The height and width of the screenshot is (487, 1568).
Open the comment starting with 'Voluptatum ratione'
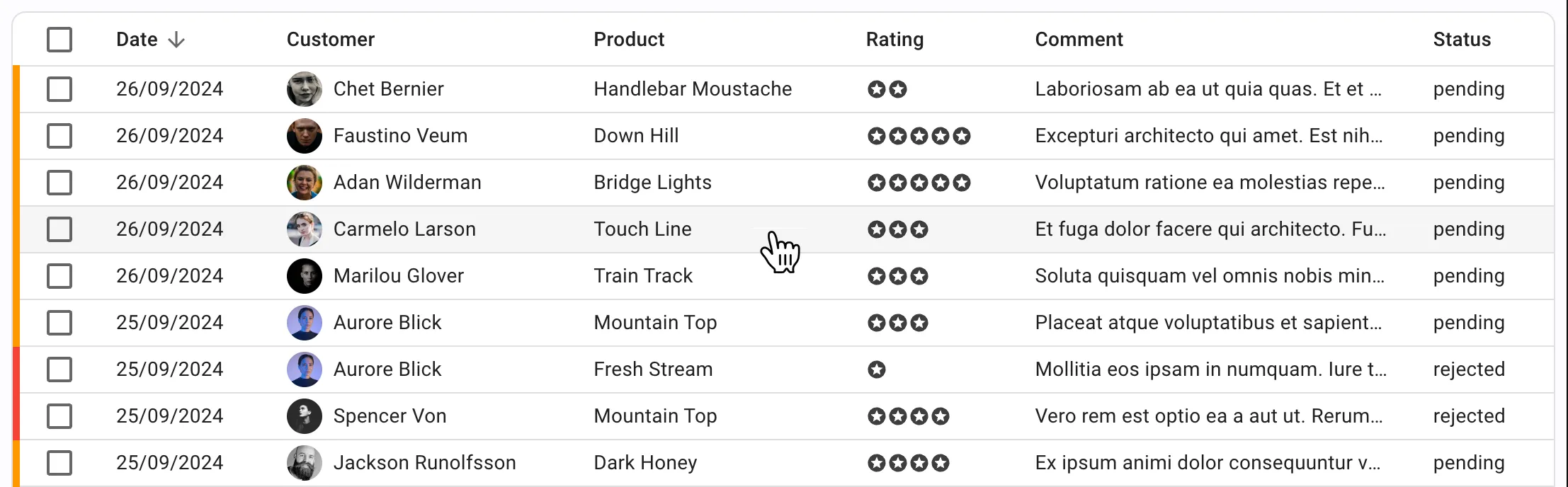(x=1209, y=183)
